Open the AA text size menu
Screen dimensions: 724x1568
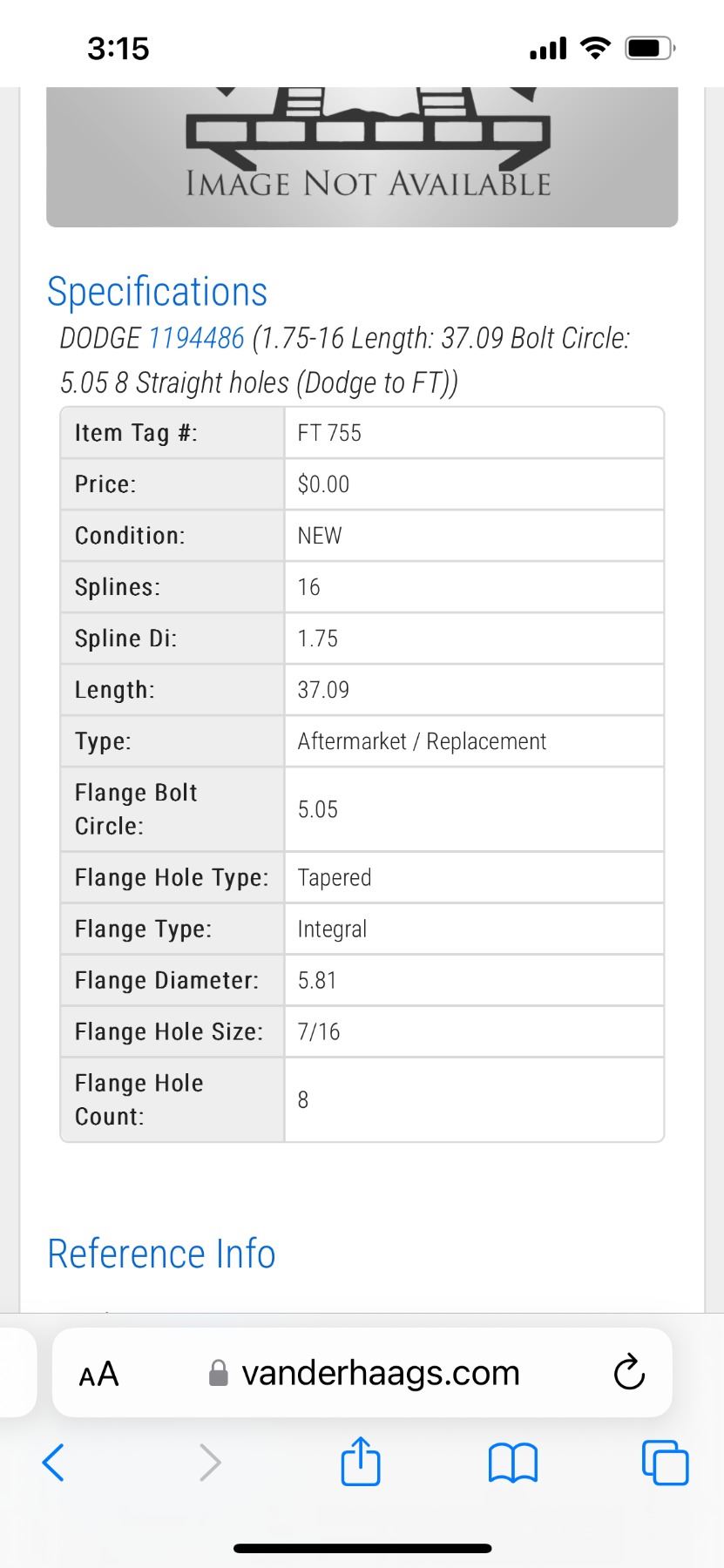click(98, 1374)
